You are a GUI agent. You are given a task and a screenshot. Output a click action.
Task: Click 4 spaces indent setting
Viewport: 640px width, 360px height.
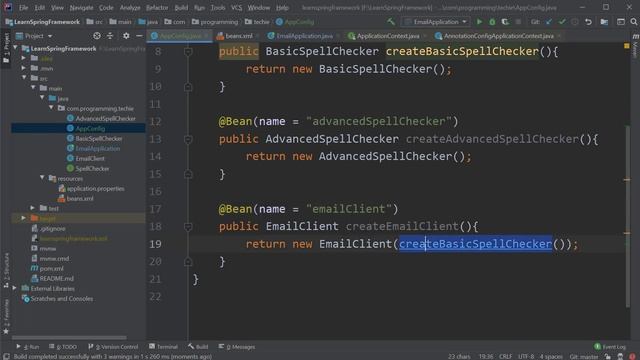551,356
